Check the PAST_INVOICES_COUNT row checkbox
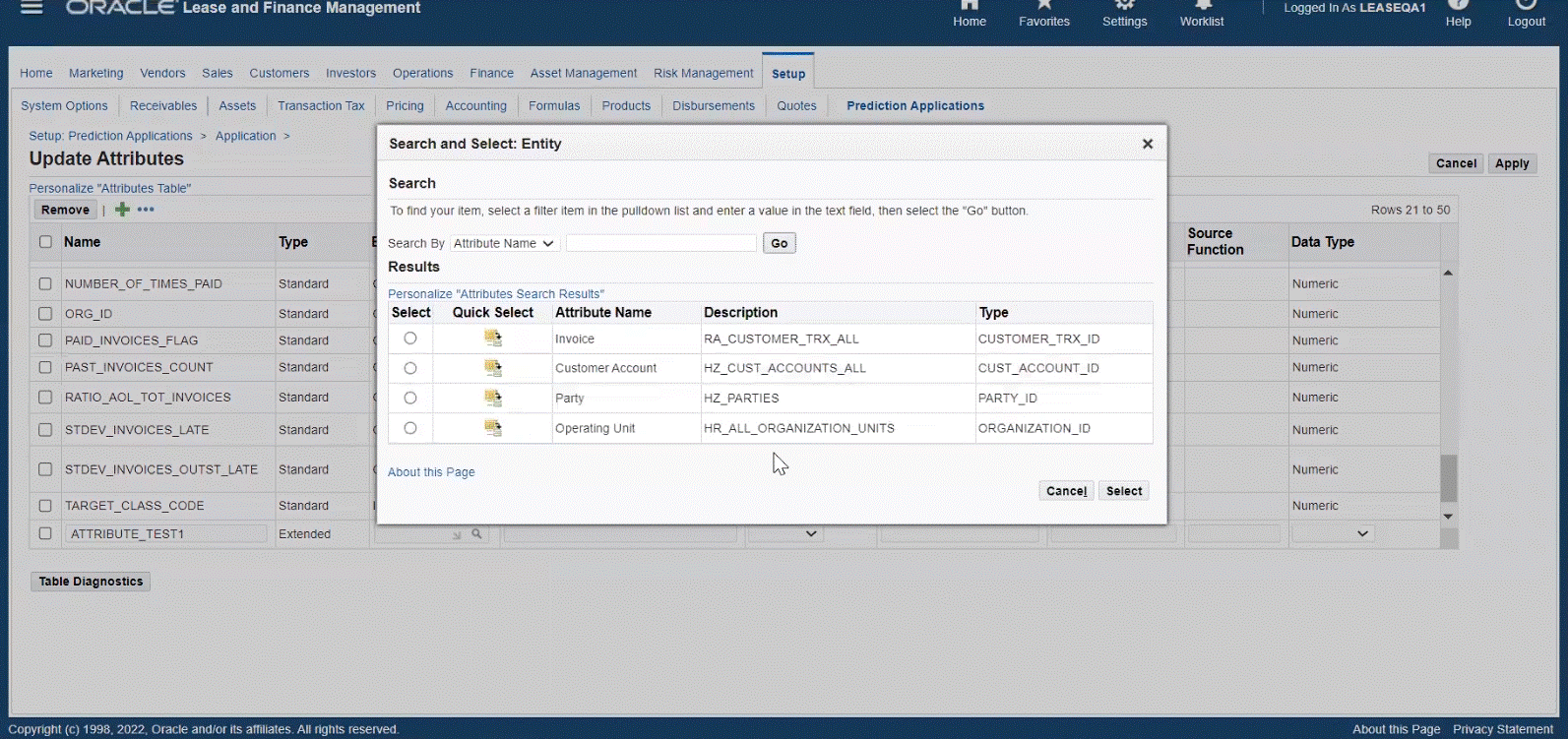The height and width of the screenshot is (739, 1568). point(45,367)
